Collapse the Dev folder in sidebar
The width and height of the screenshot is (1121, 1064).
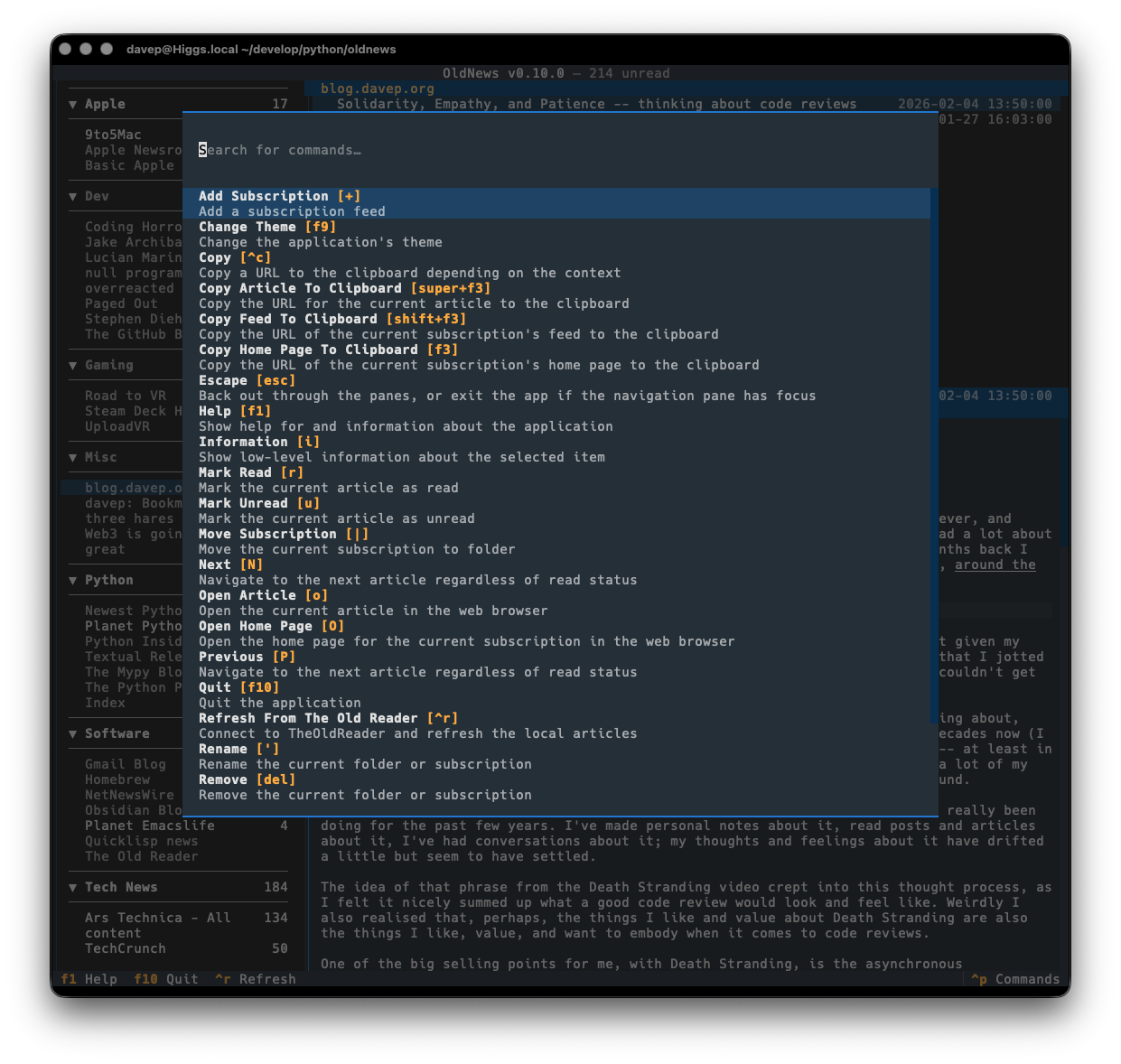(x=72, y=196)
